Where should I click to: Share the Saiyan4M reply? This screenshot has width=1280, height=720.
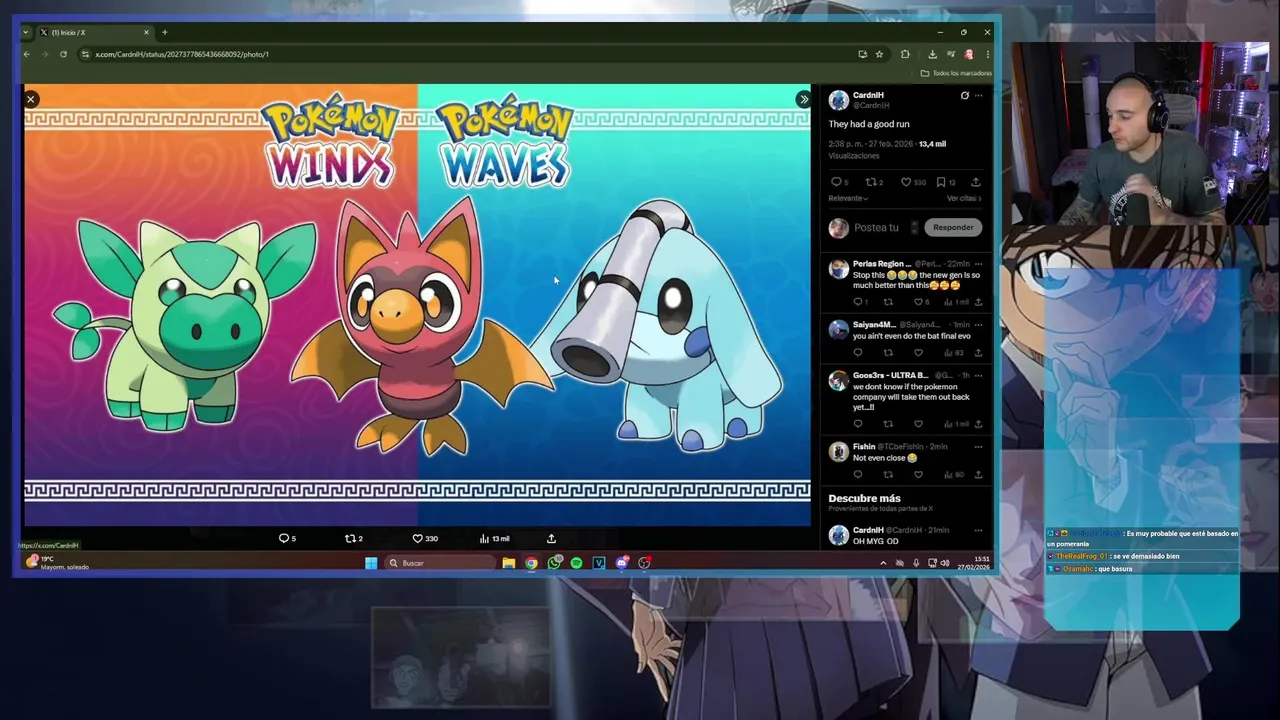click(978, 352)
